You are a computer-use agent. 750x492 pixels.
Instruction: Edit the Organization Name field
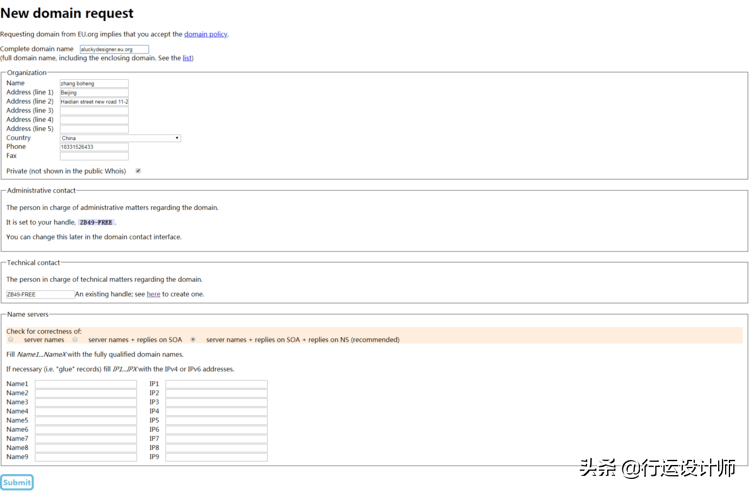pos(94,83)
